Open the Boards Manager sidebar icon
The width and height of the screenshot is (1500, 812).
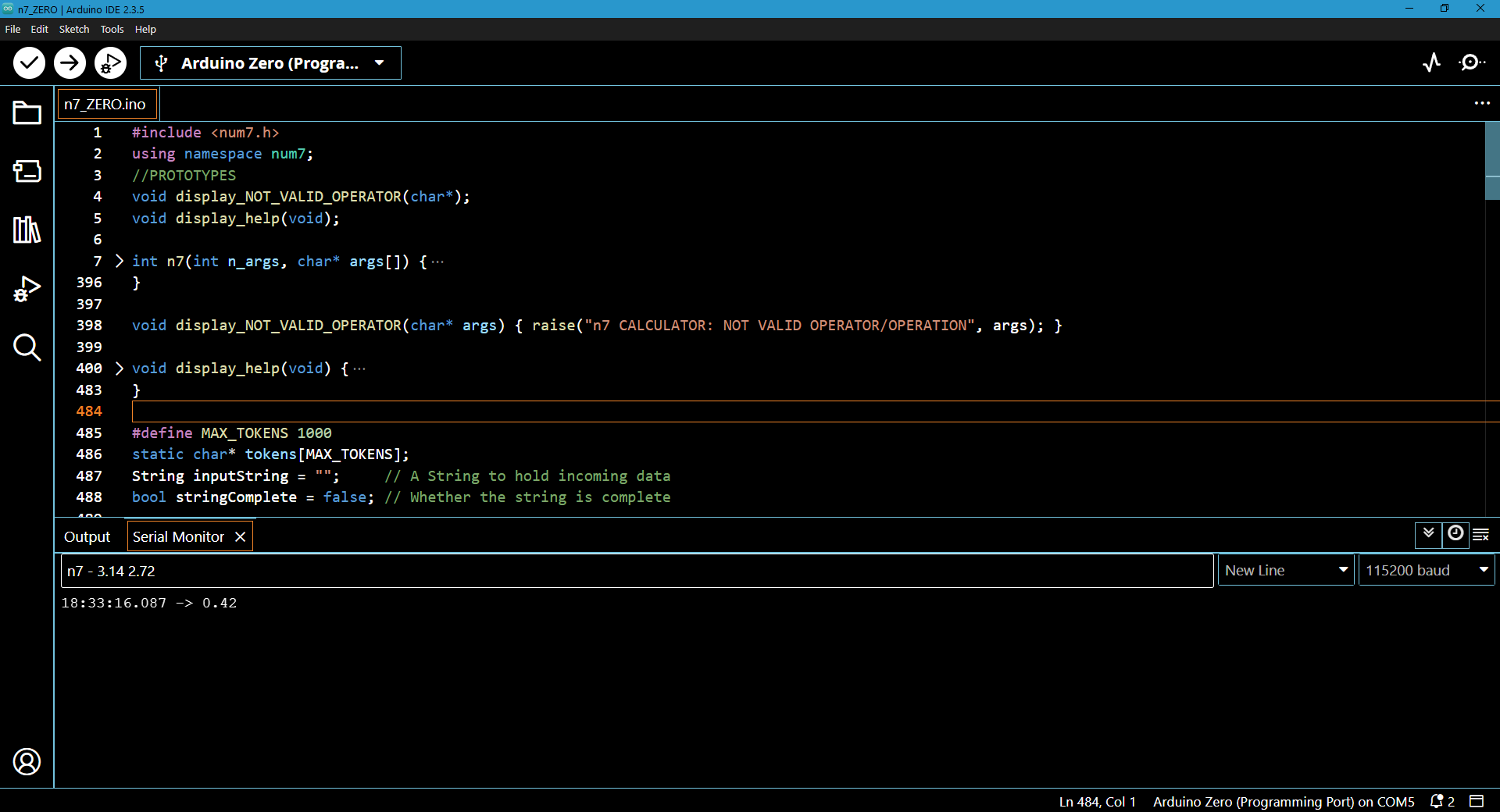pos(27,172)
